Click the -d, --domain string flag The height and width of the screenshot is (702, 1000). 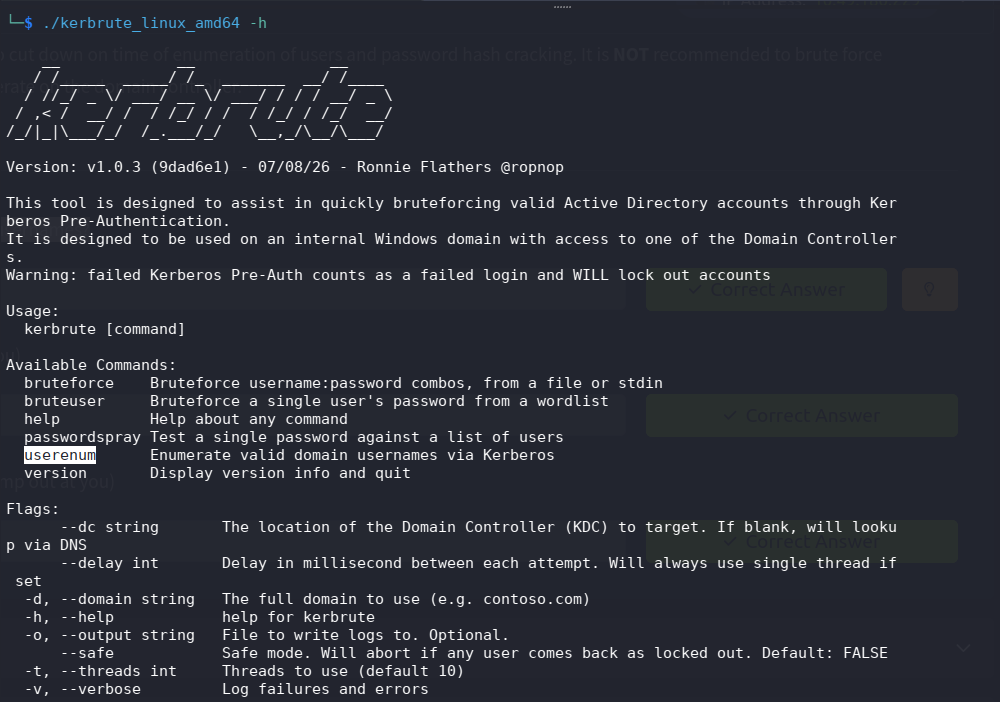coord(110,599)
